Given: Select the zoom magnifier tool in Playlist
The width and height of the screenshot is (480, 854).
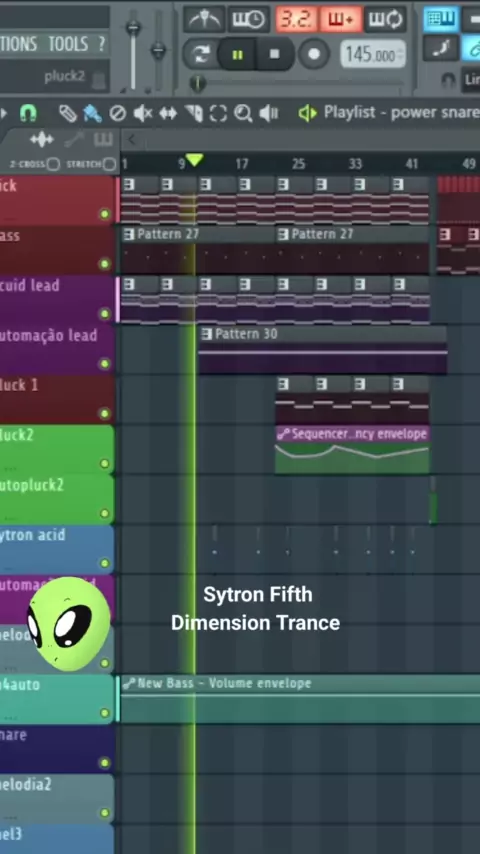Looking at the screenshot, I should pyautogui.click(x=243, y=113).
